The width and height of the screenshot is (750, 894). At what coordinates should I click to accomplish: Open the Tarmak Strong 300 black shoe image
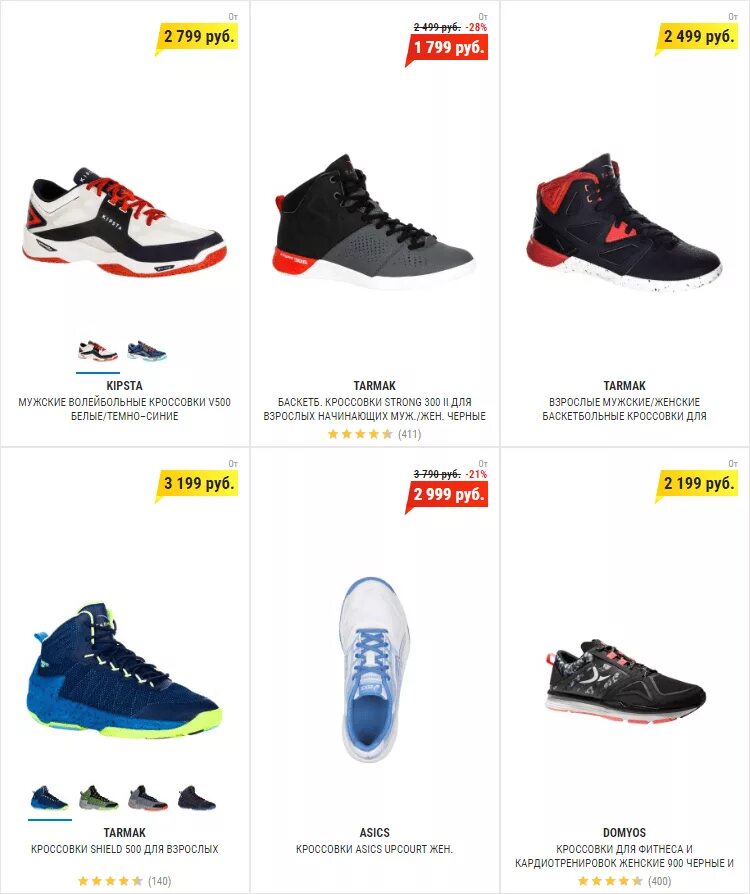point(374,221)
